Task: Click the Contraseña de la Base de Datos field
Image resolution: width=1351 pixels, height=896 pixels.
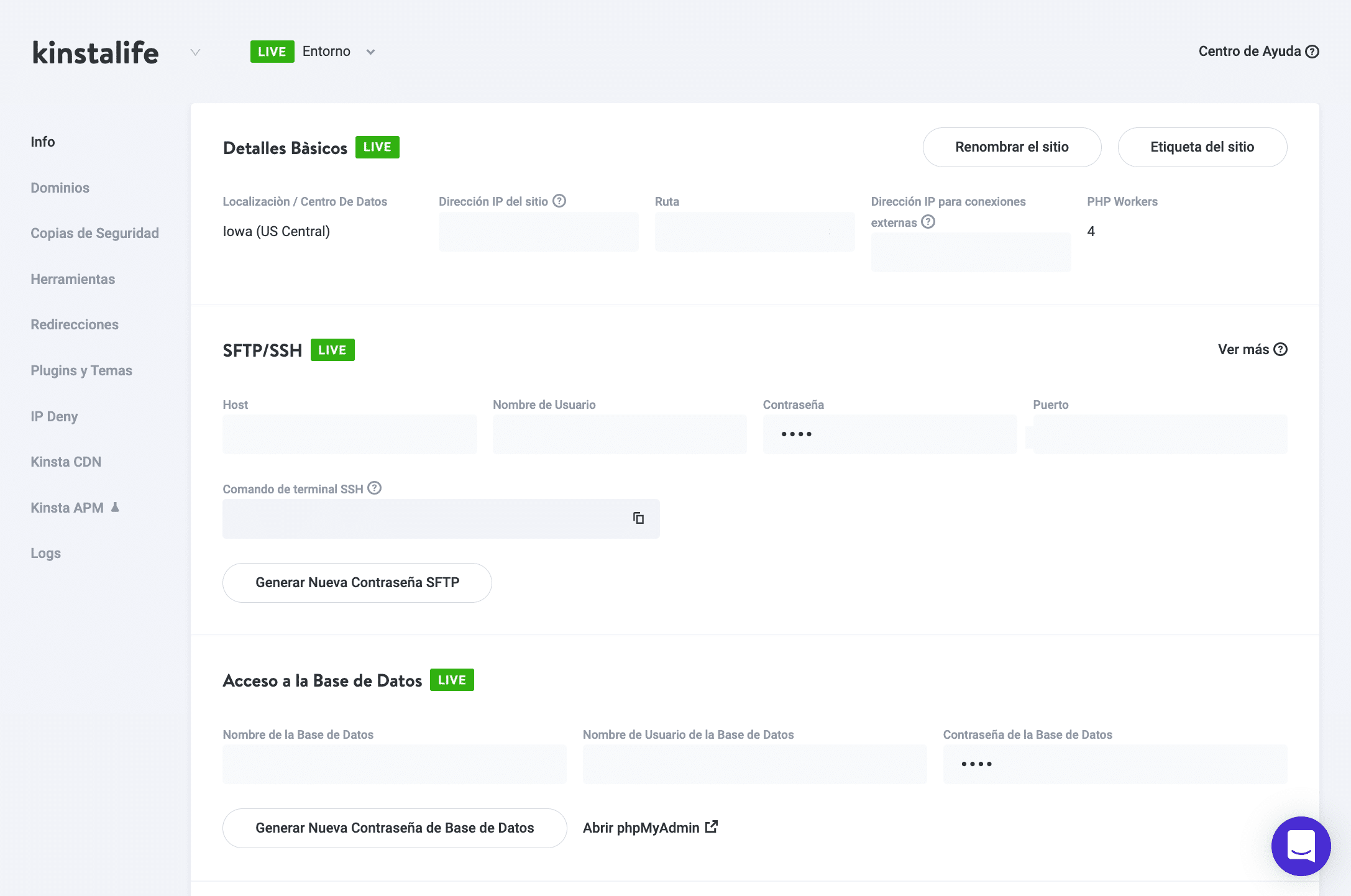Action: click(1115, 764)
